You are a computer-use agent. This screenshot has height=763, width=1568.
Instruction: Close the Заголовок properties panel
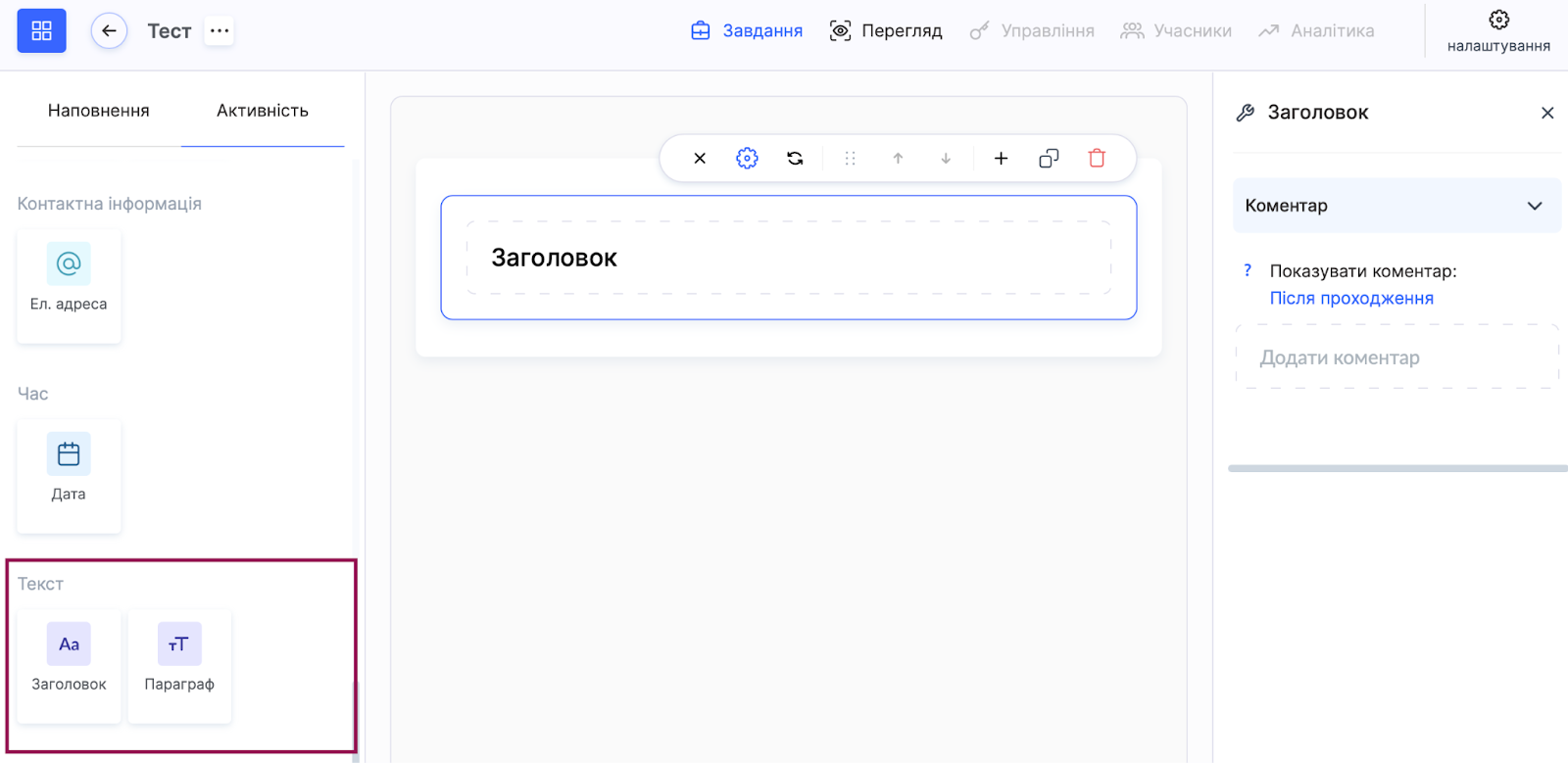click(1547, 113)
